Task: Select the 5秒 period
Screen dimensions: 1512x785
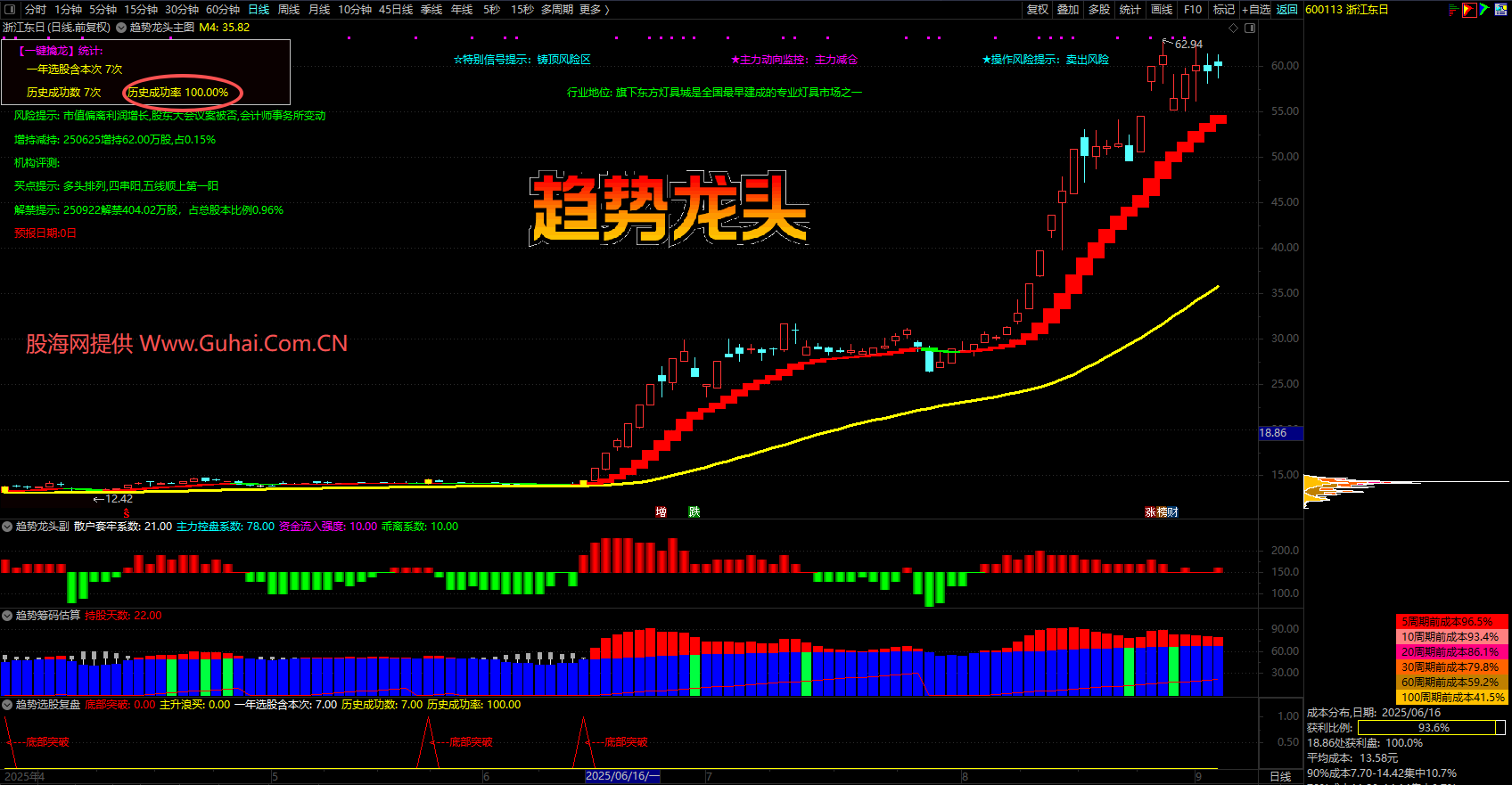Action: pyautogui.click(x=492, y=9)
